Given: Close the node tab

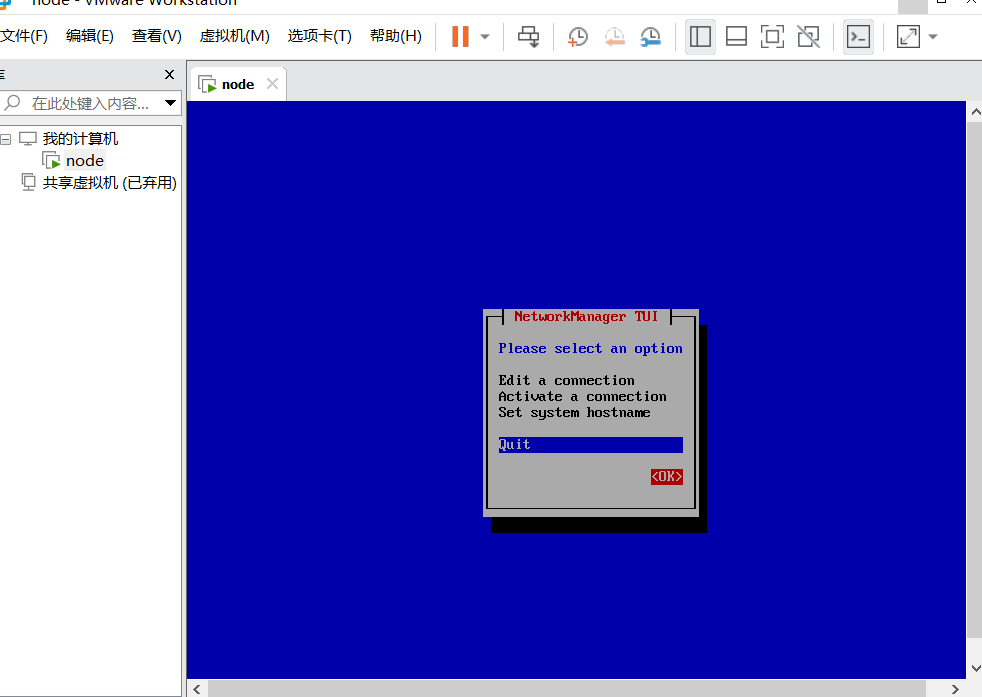Looking at the screenshot, I should click(x=272, y=83).
